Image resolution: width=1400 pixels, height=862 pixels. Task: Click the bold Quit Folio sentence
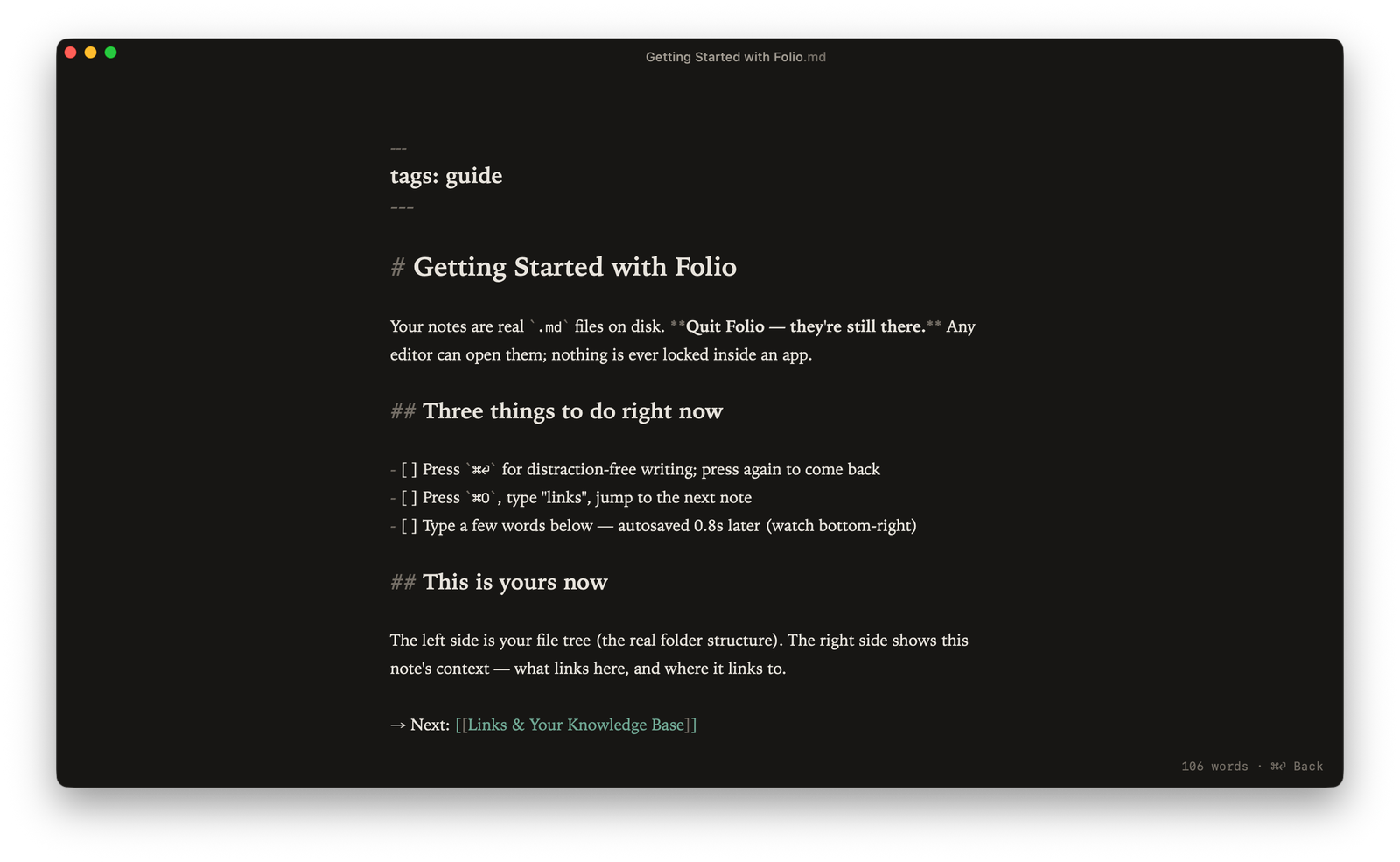tap(806, 326)
